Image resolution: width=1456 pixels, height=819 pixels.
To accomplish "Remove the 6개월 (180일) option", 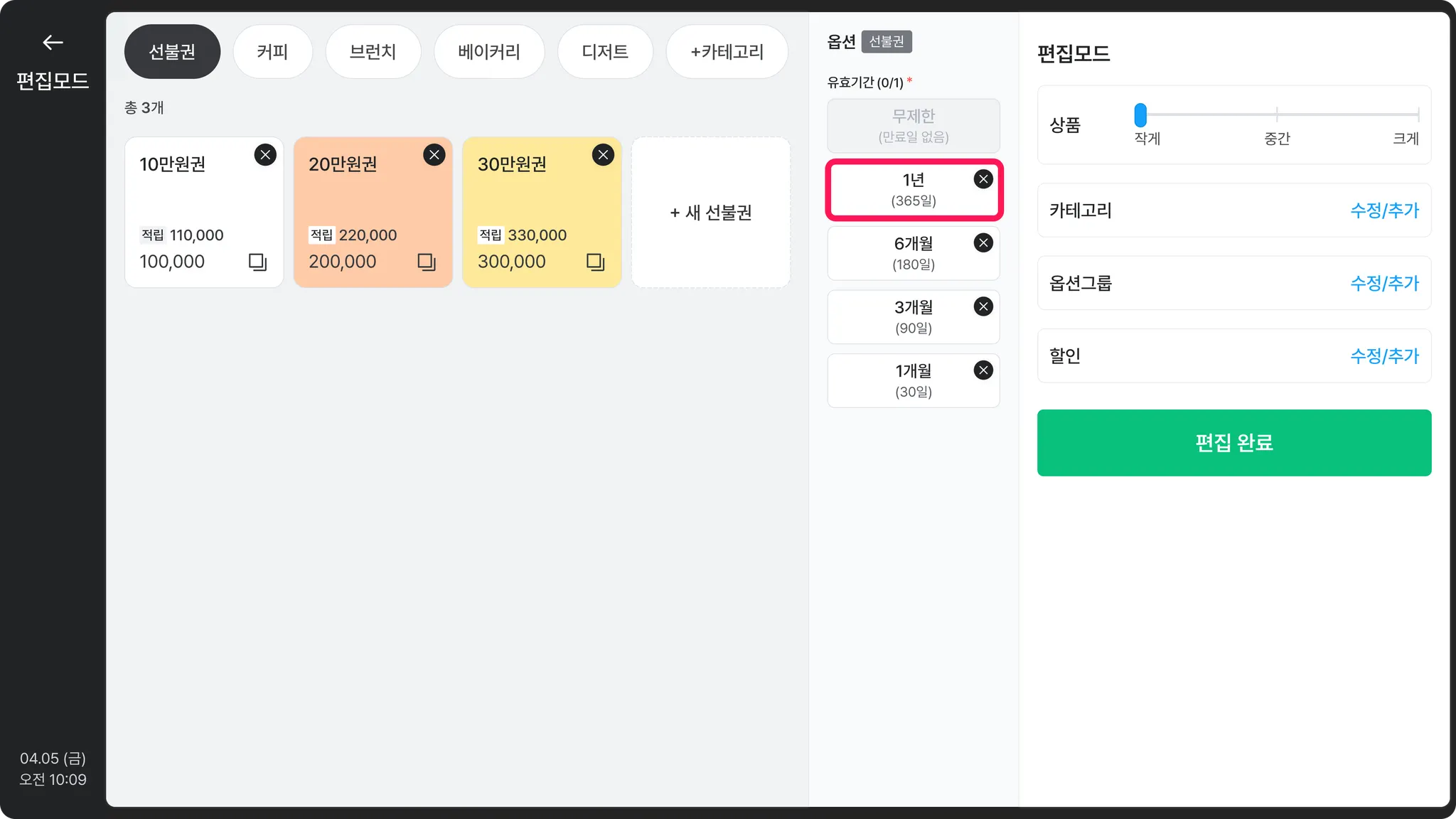I will [x=983, y=243].
